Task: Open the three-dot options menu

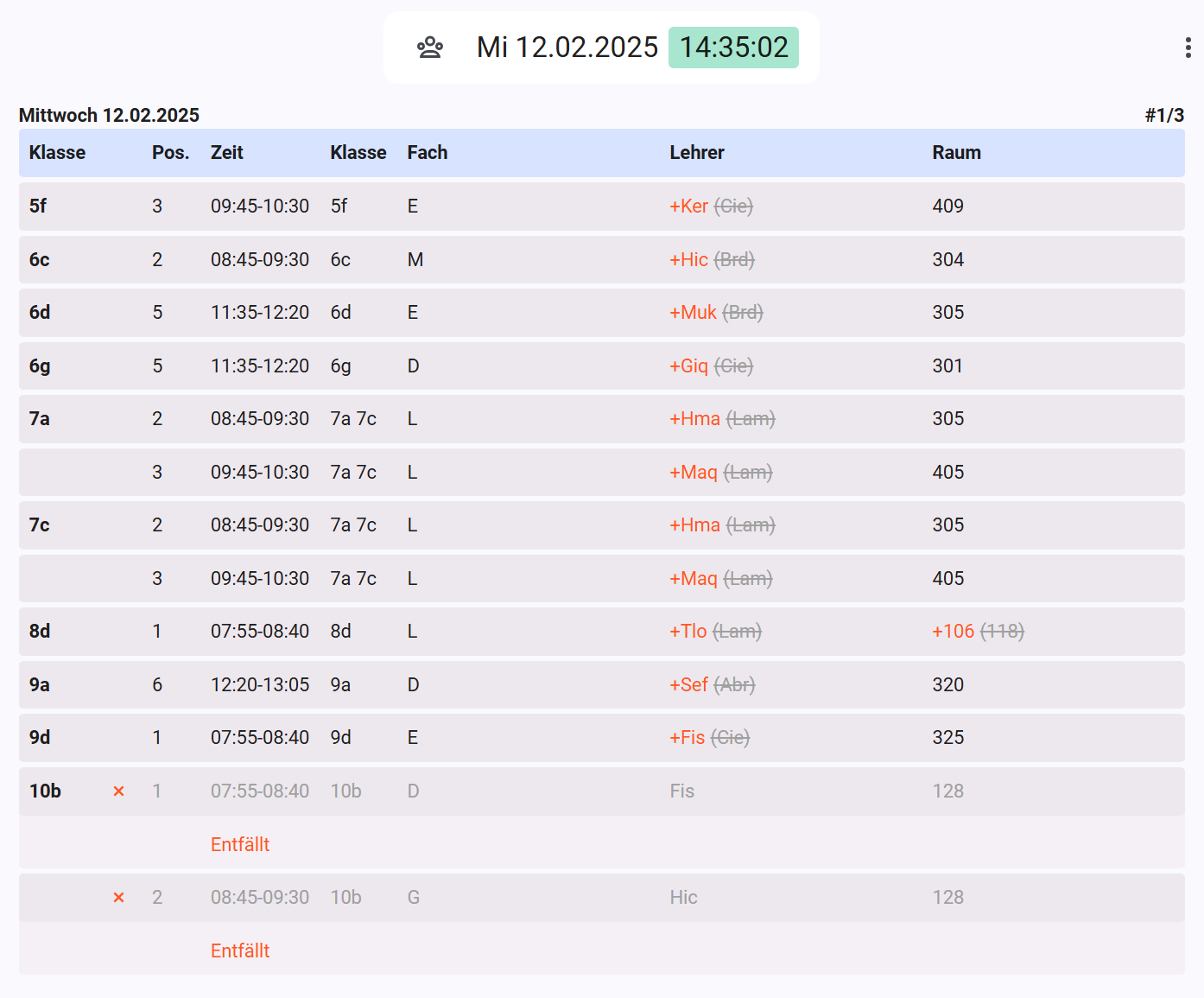Action: coord(1188,48)
